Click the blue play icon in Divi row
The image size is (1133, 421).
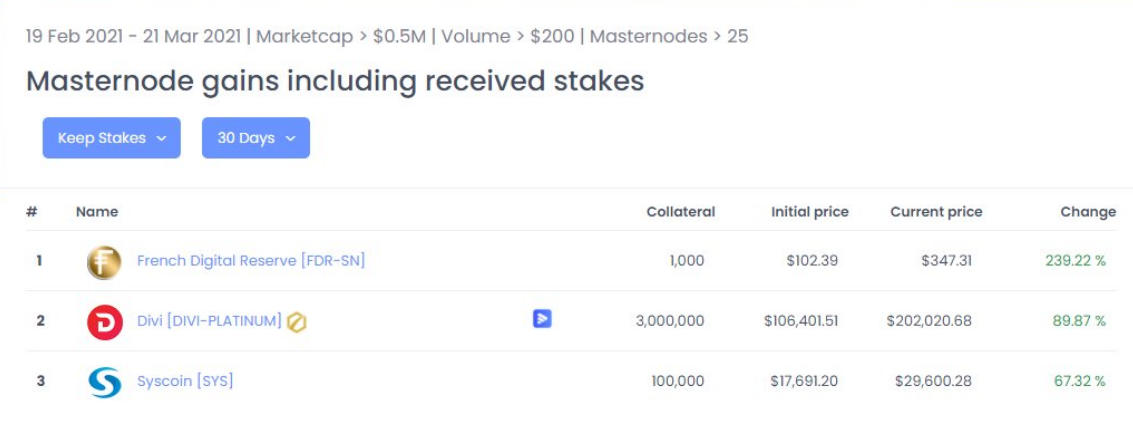542,319
